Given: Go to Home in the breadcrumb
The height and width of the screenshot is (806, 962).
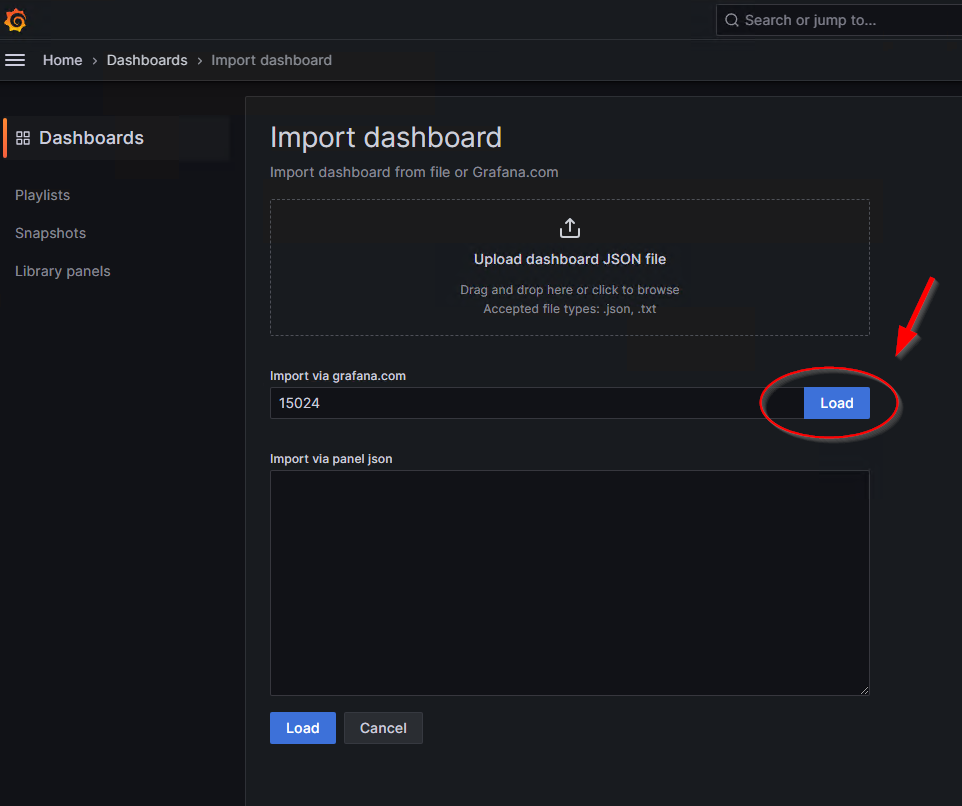Looking at the screenshot, I should tap(62, 60).
